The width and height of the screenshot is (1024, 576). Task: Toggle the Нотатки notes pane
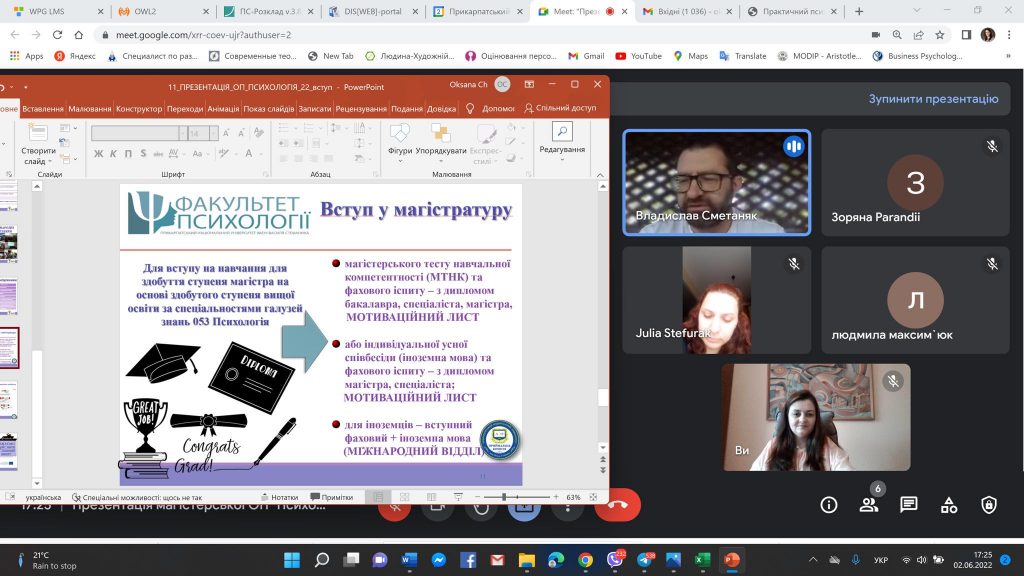pos(279,497)
